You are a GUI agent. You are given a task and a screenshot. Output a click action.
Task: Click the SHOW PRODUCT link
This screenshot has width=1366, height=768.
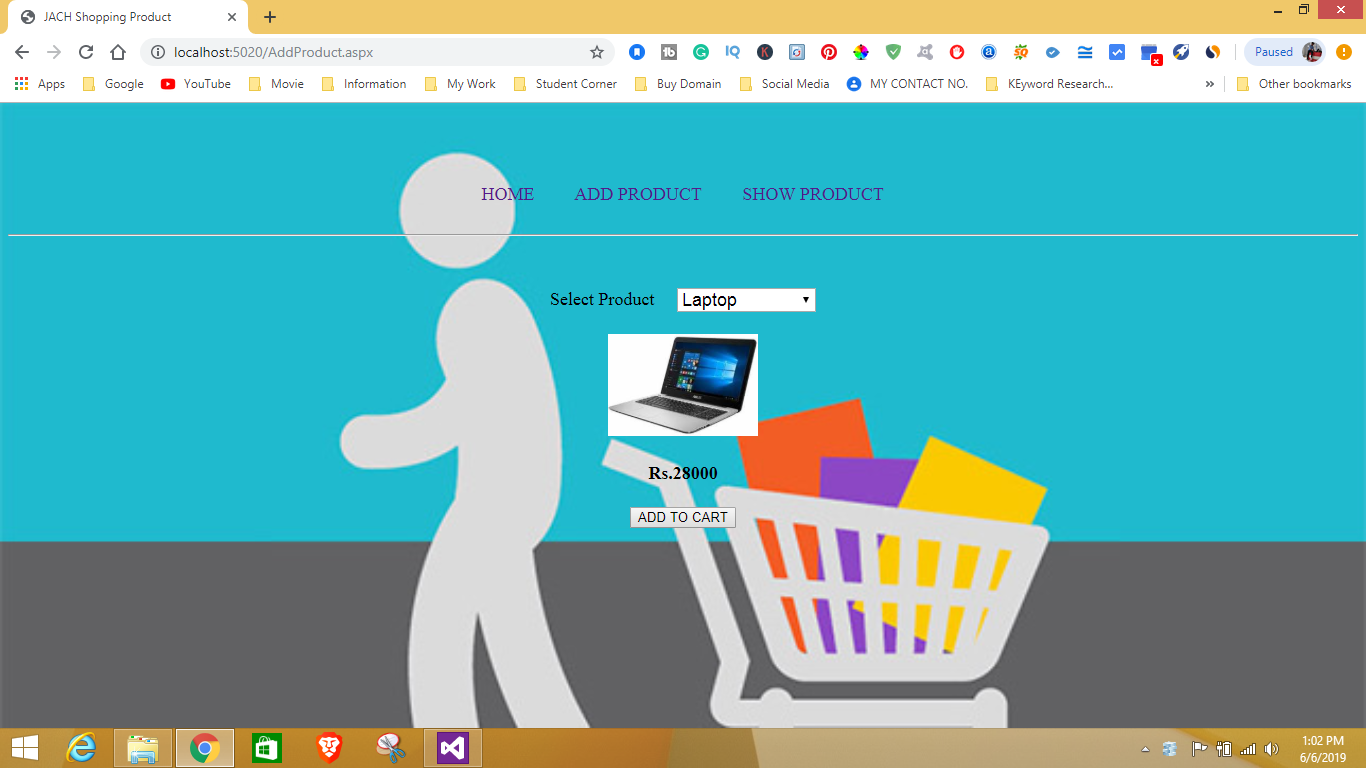[812, 194]
